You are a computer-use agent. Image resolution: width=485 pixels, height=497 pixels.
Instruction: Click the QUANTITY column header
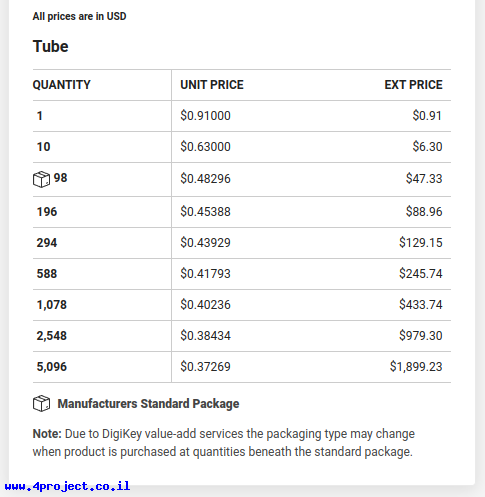click(62, 85)
